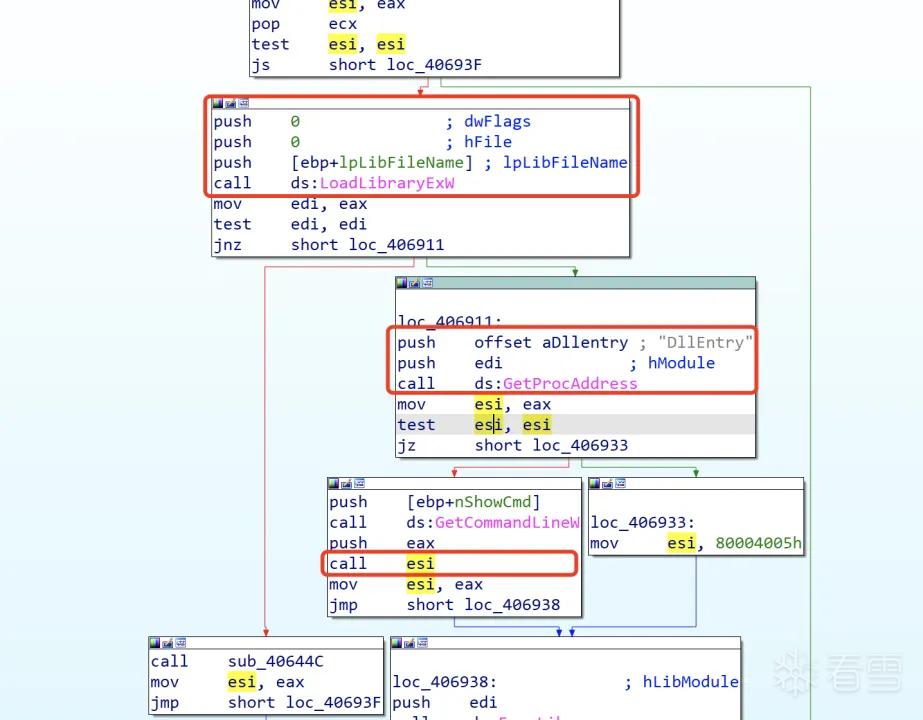Click the pencil edit icon on sub_40644C block
This screenshot has width=923, height=720.
tap(168, 642)
